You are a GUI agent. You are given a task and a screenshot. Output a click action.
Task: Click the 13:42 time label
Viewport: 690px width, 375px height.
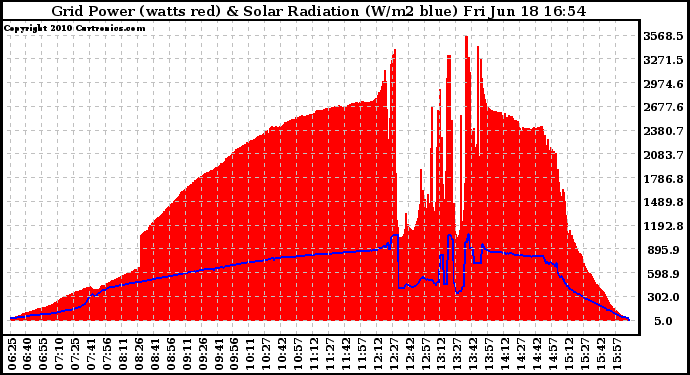coord(474,353)
